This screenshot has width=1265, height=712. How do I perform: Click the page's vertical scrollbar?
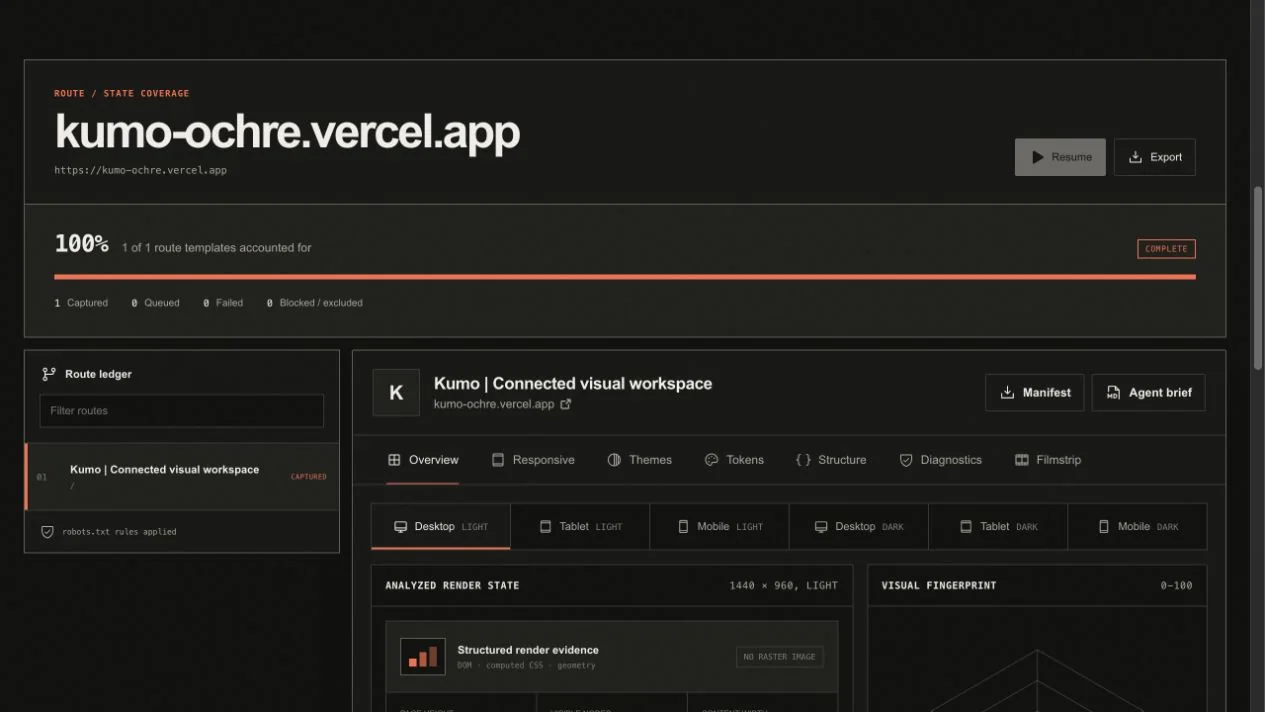pos(1257,276)
